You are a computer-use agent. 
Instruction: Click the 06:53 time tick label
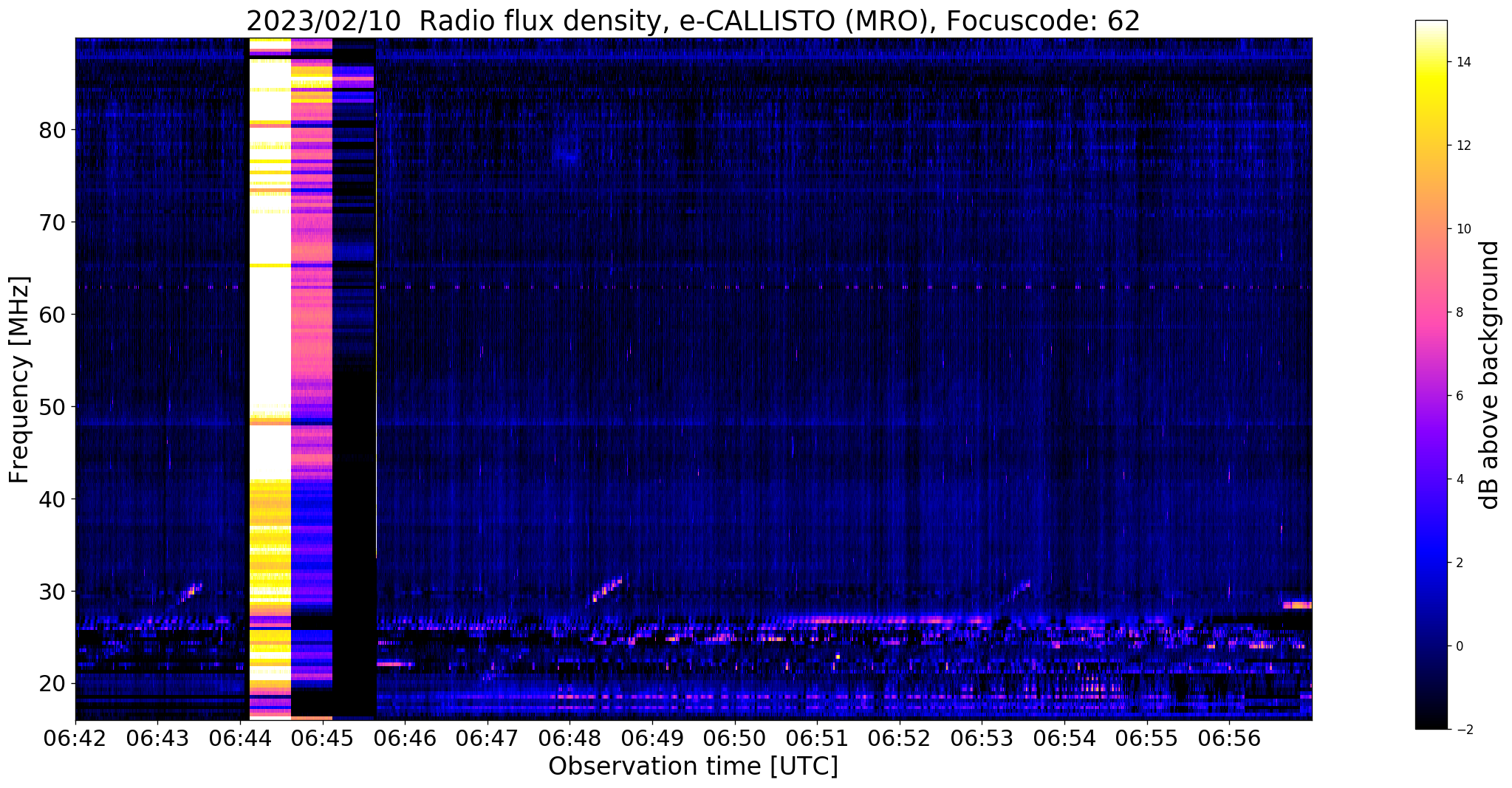point(982,737)
